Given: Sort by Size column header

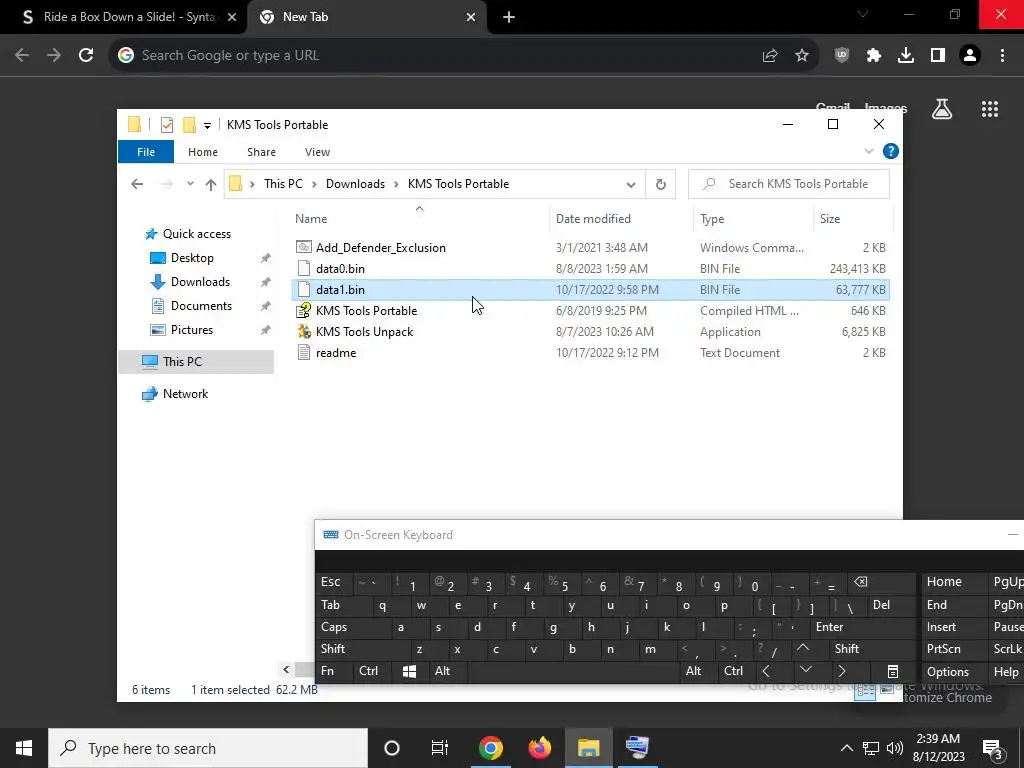Looking at the screenshot, I should tap(830, 219).
